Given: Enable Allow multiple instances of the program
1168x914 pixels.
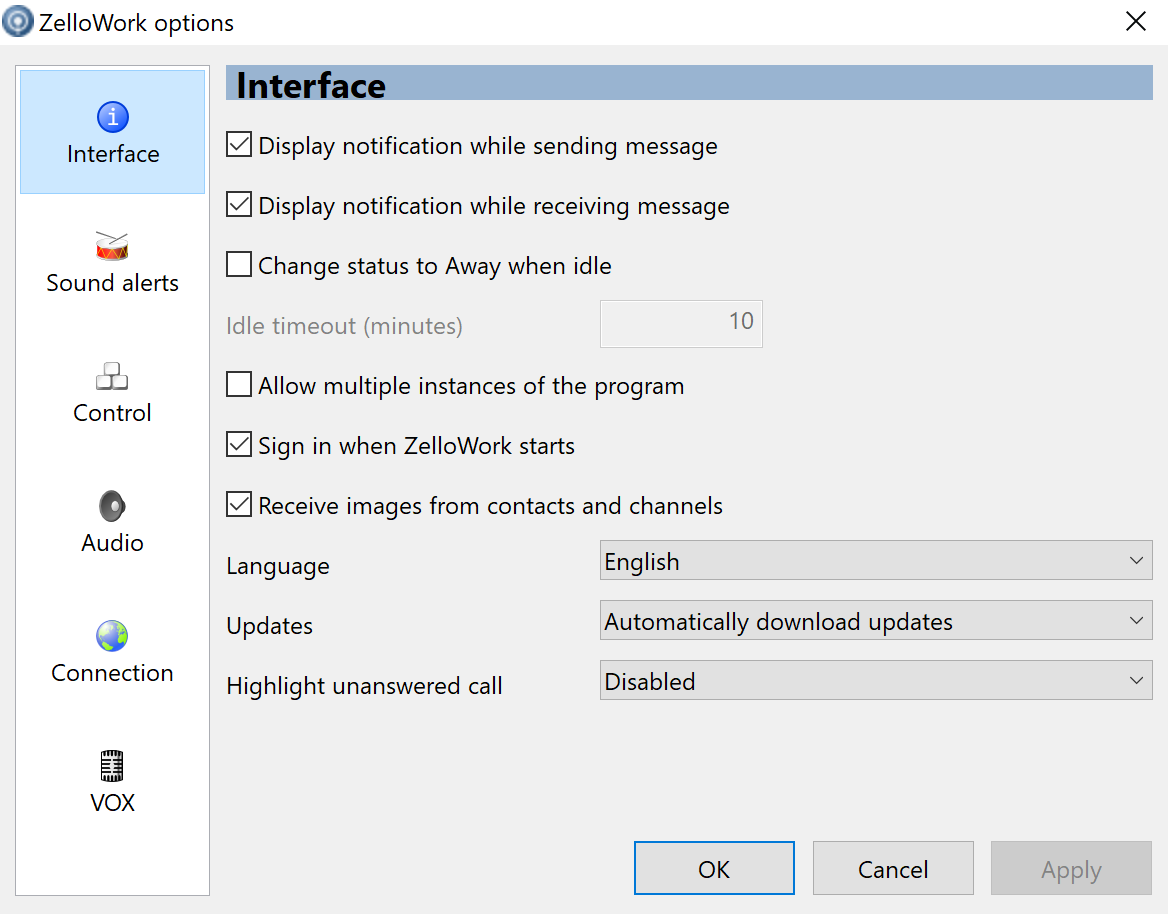Looking at the screenshot, I should pyautogui.click(x=239, y=384).
